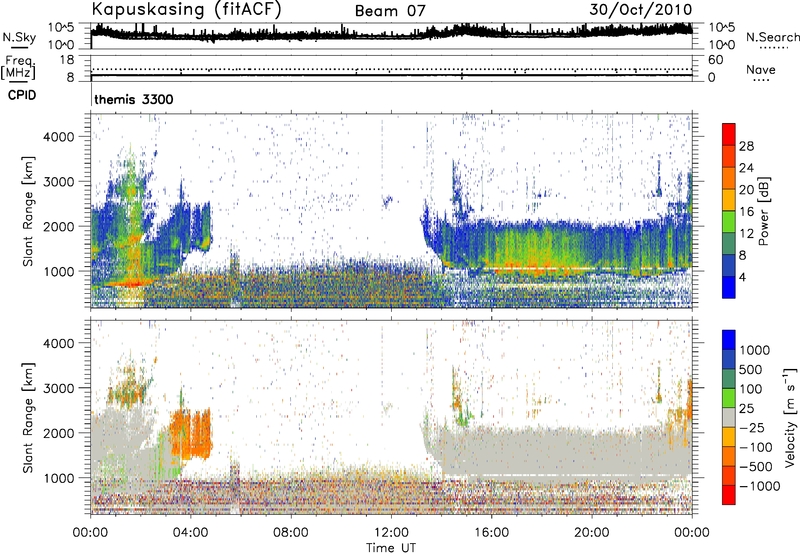Click the gray ±25 velocity colorbar swatch

(729, 417)
